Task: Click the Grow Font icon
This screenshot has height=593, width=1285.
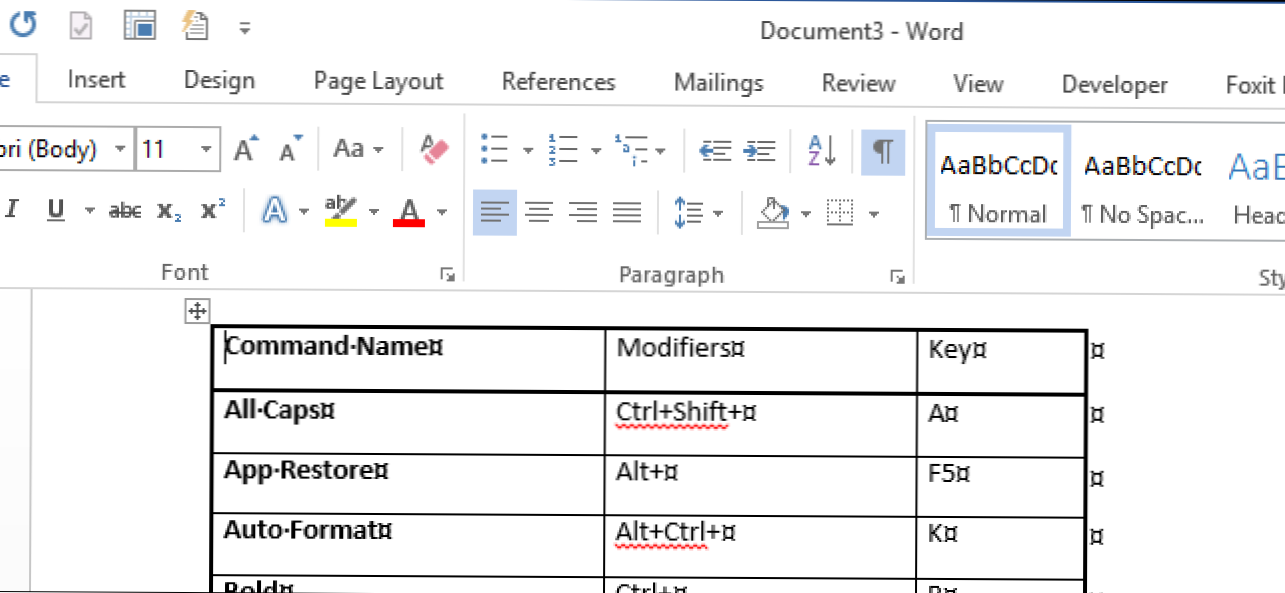Action: [245, 150]
